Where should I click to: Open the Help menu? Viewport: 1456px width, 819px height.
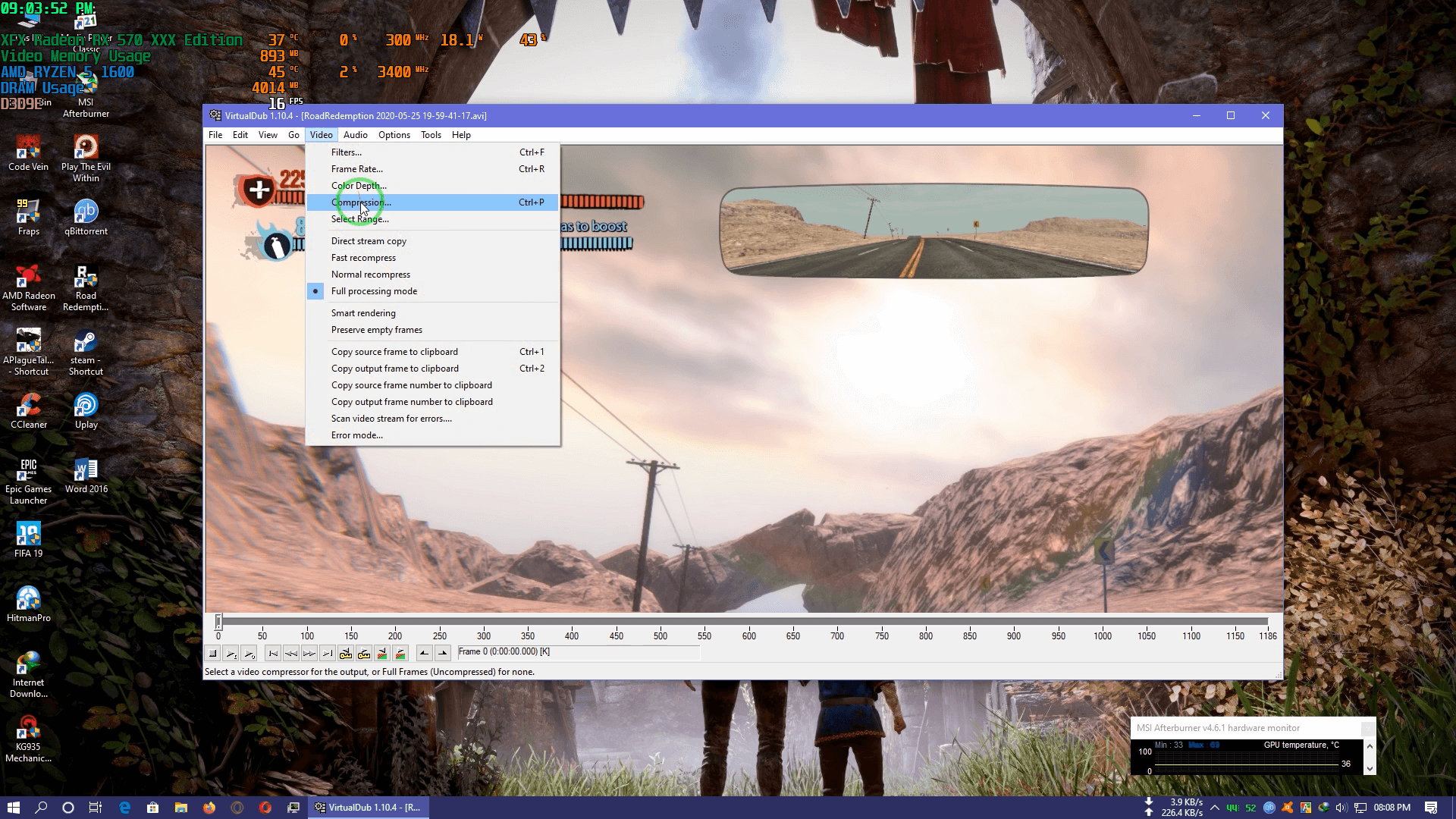[461, 135]
